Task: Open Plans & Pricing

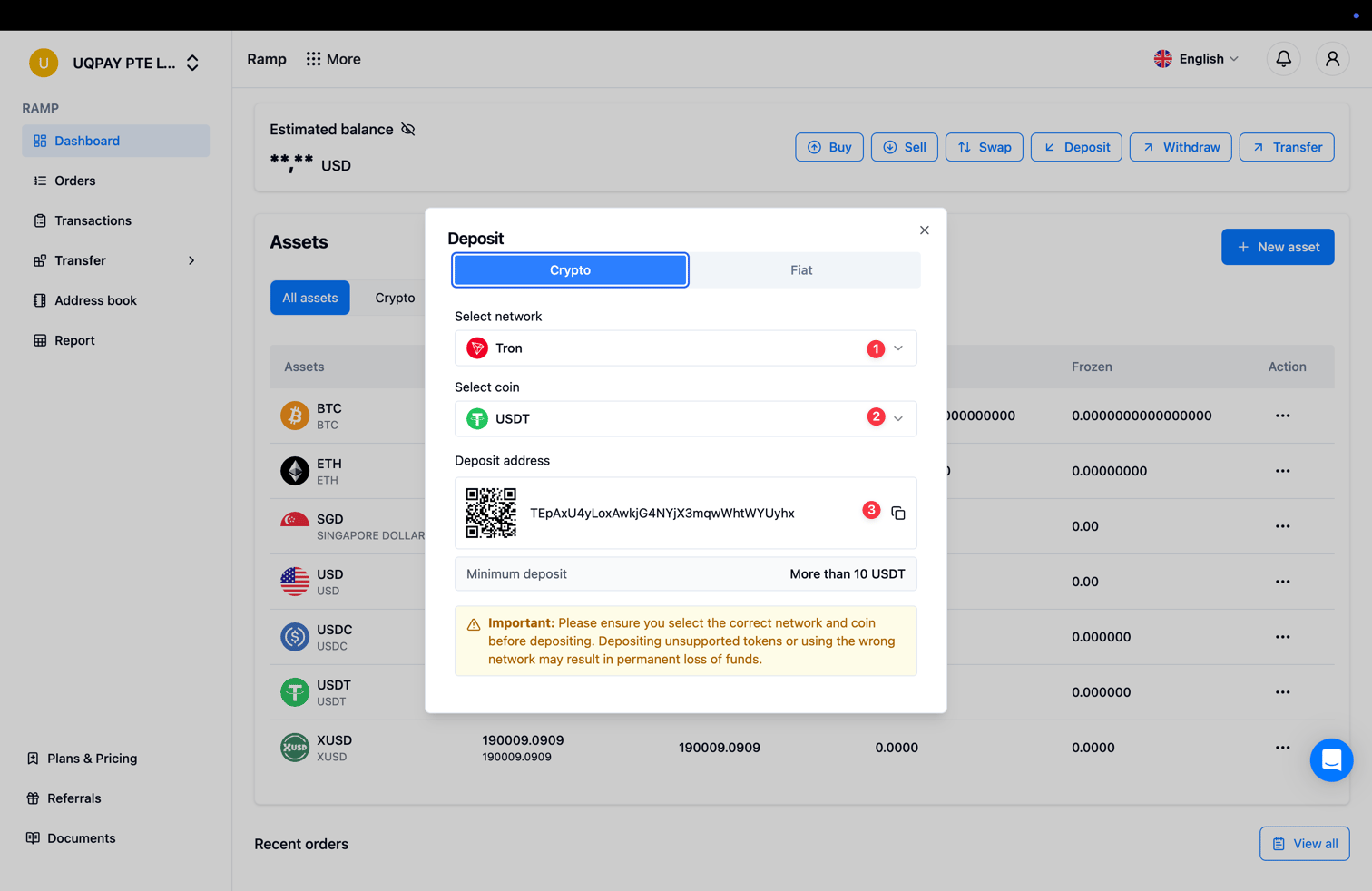Action: point(83,759)
